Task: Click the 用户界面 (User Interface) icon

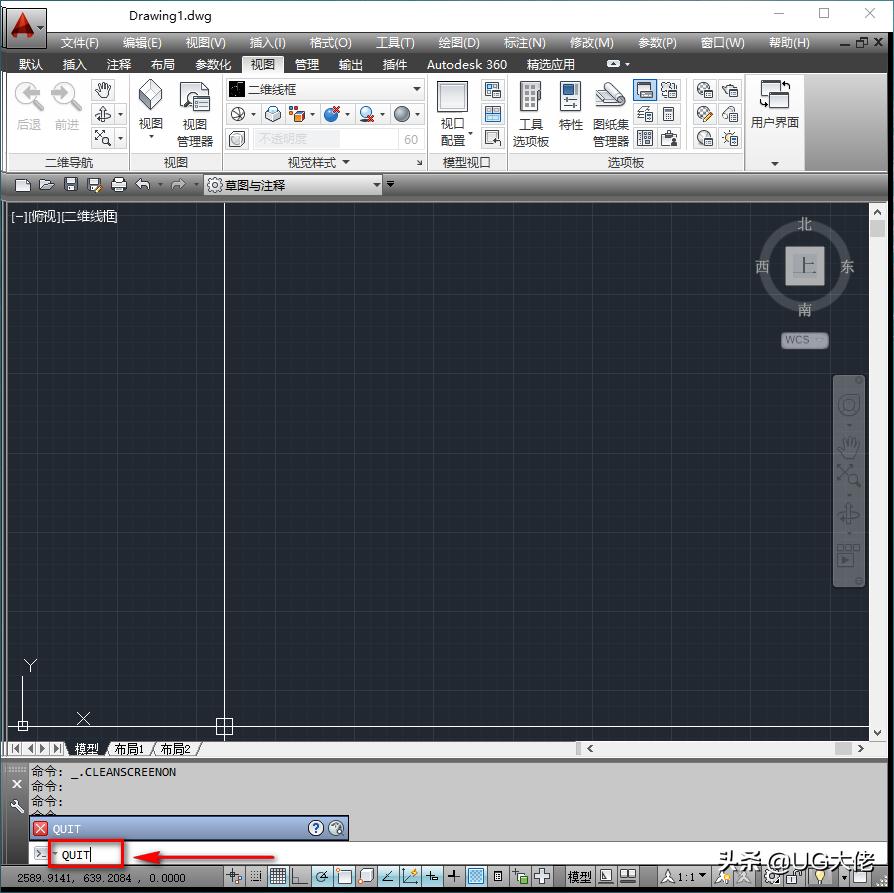Action: 775,105
